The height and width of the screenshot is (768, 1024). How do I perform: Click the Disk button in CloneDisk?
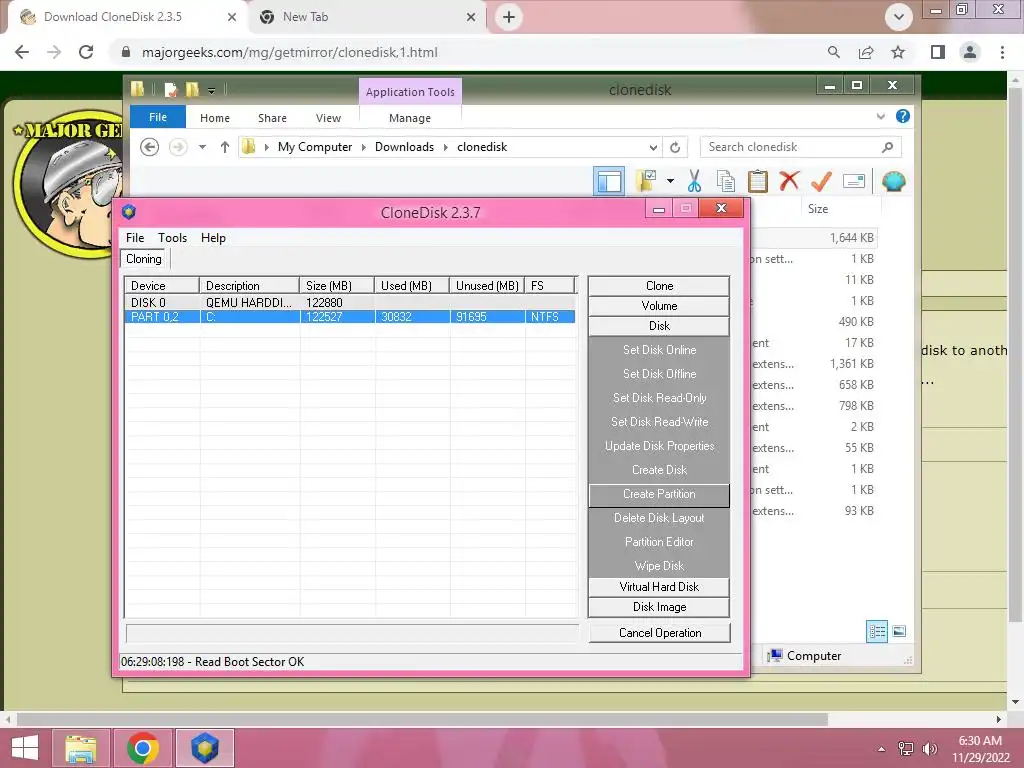tap(659, 325)
